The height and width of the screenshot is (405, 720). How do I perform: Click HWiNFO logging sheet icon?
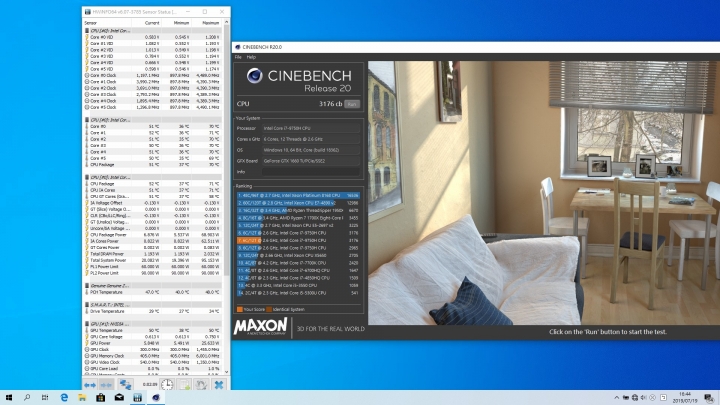(185, 385)
